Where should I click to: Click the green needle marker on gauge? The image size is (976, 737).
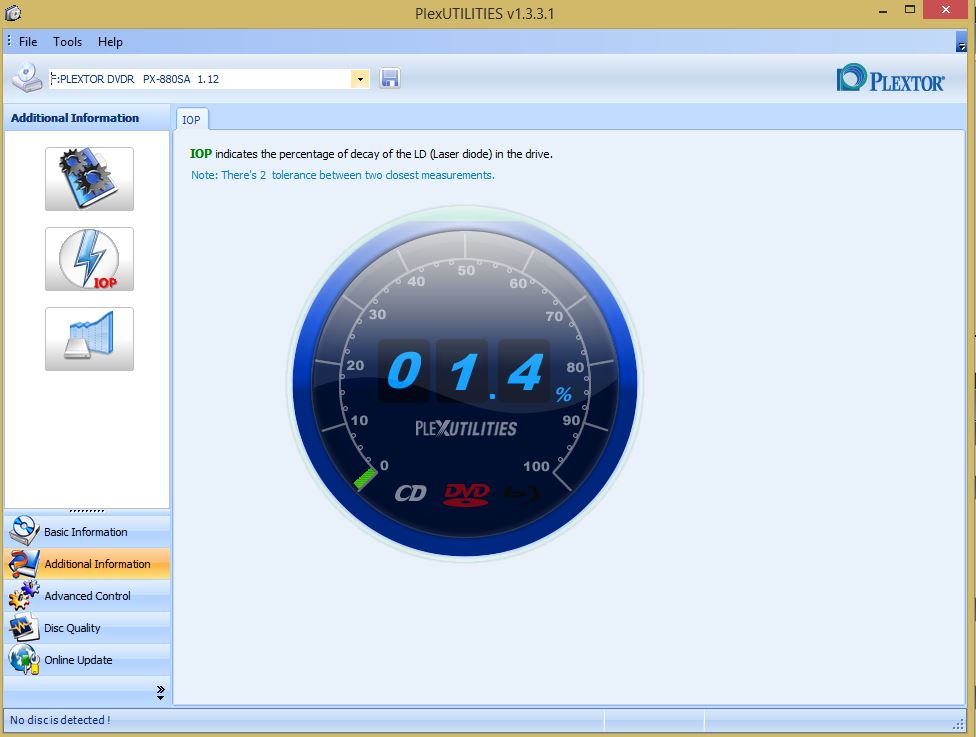(365, 478)
